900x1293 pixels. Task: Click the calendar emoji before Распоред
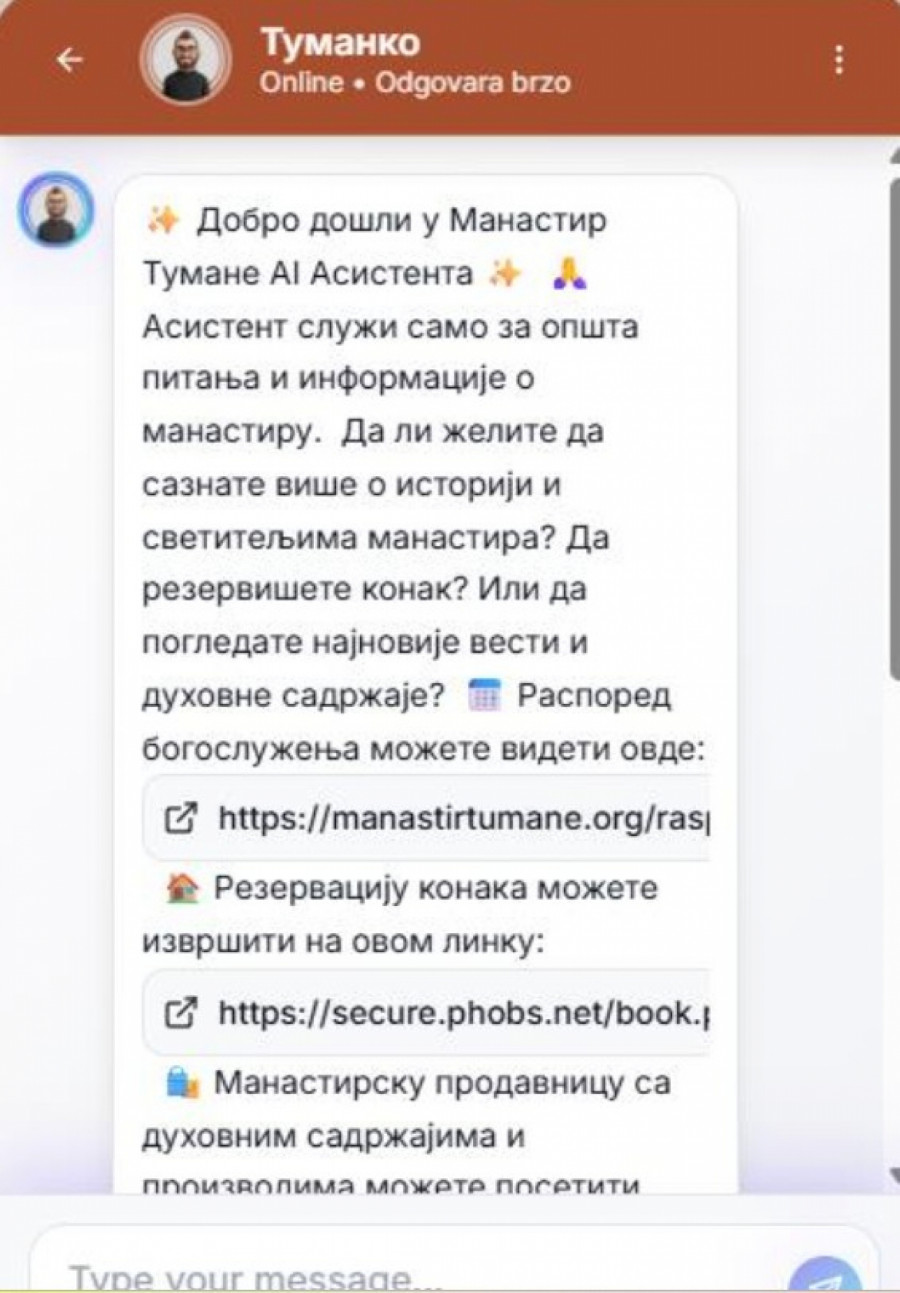coord(484,696)
